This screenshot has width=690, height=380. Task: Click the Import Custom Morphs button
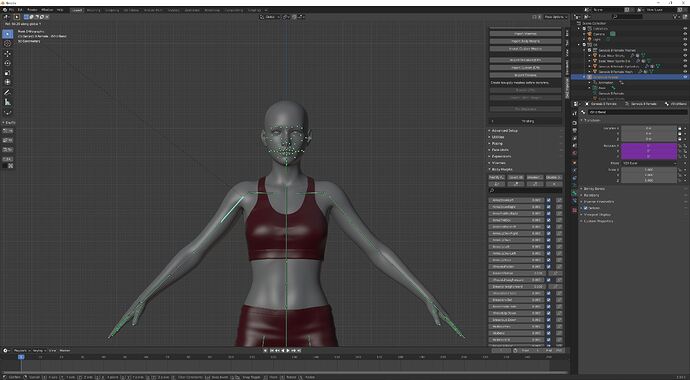525,49
